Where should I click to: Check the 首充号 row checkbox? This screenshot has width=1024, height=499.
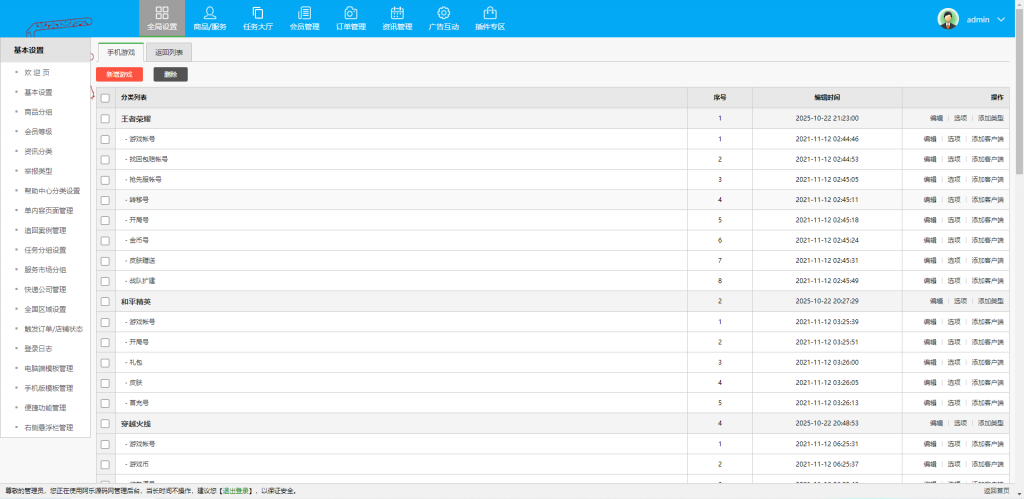tap(105, 403)
